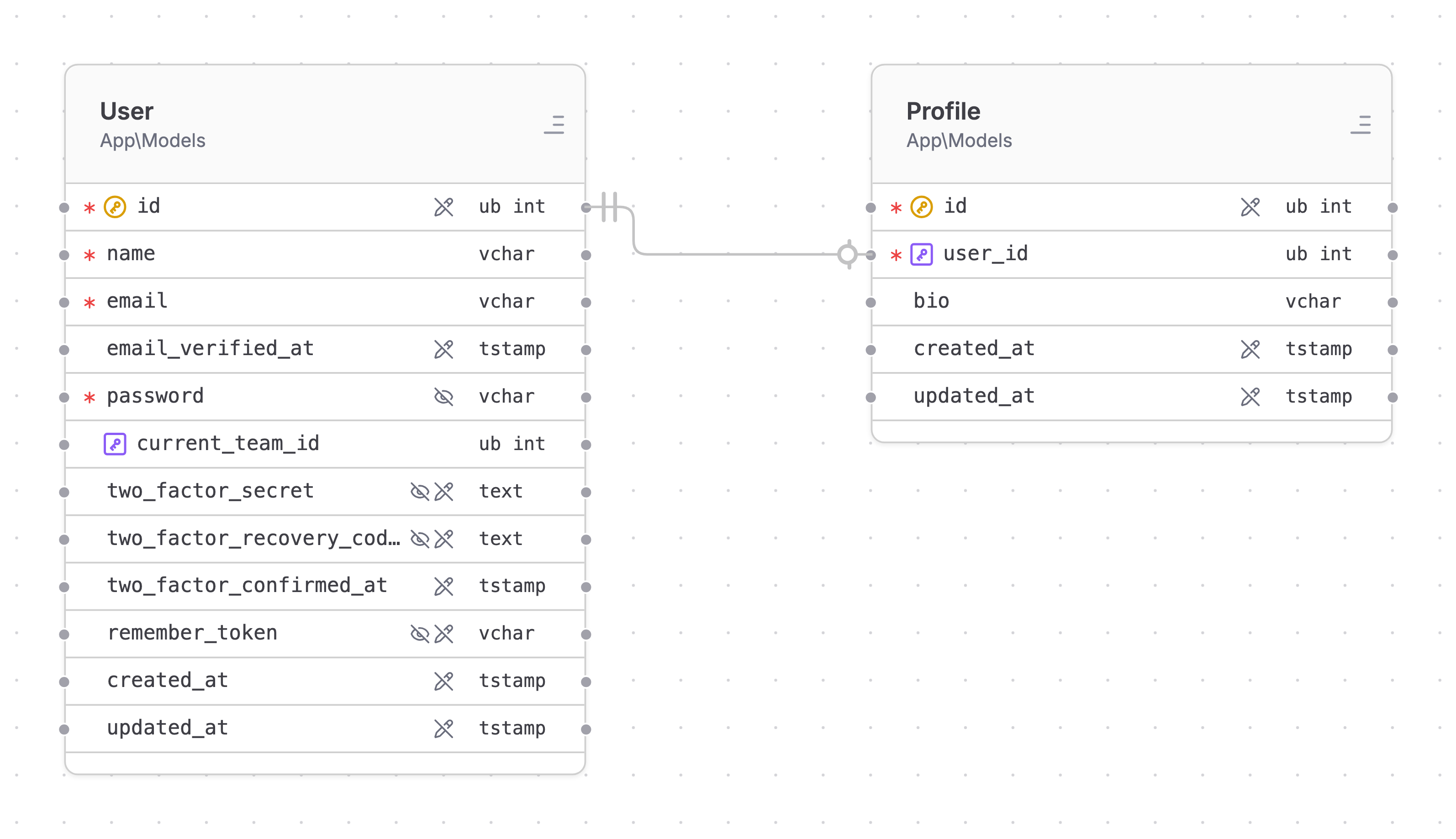The height and width of the screenshot is (839, 1456).
Task: Click left connector handle on User updated_at
Action: (x=64, y=729)
